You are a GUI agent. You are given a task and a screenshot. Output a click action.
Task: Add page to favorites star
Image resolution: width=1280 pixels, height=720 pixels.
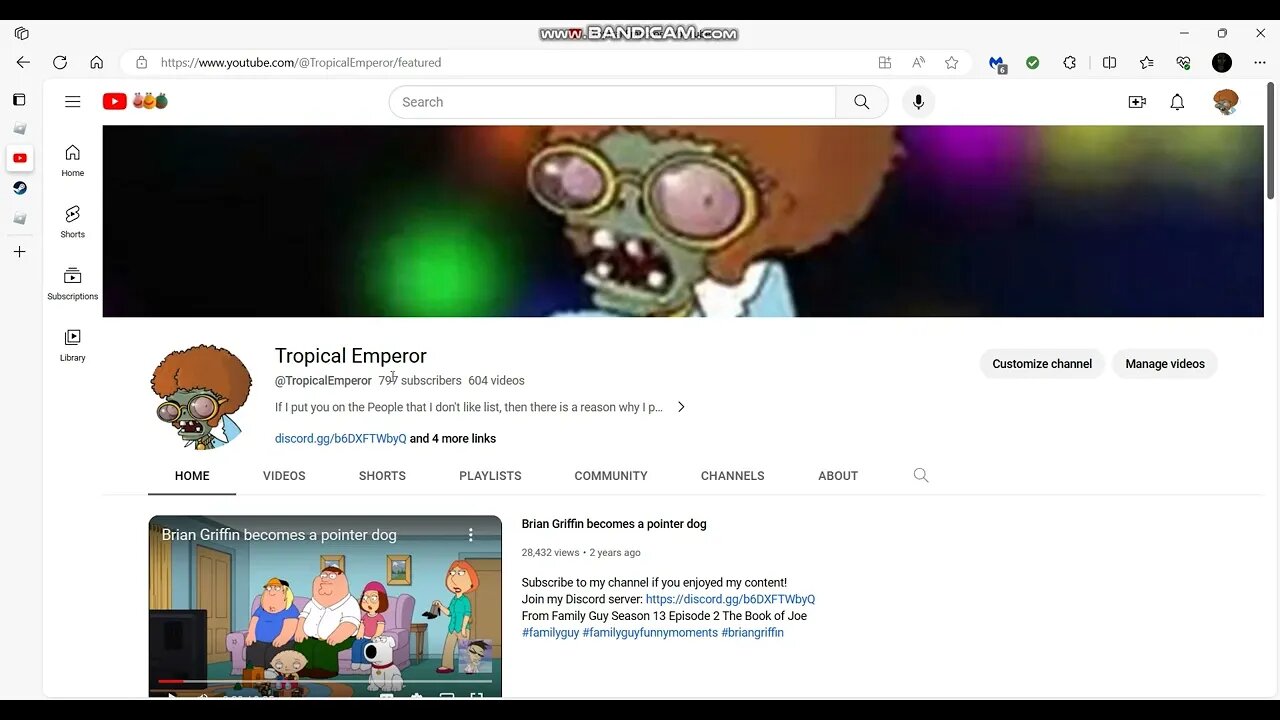(951, 62)
